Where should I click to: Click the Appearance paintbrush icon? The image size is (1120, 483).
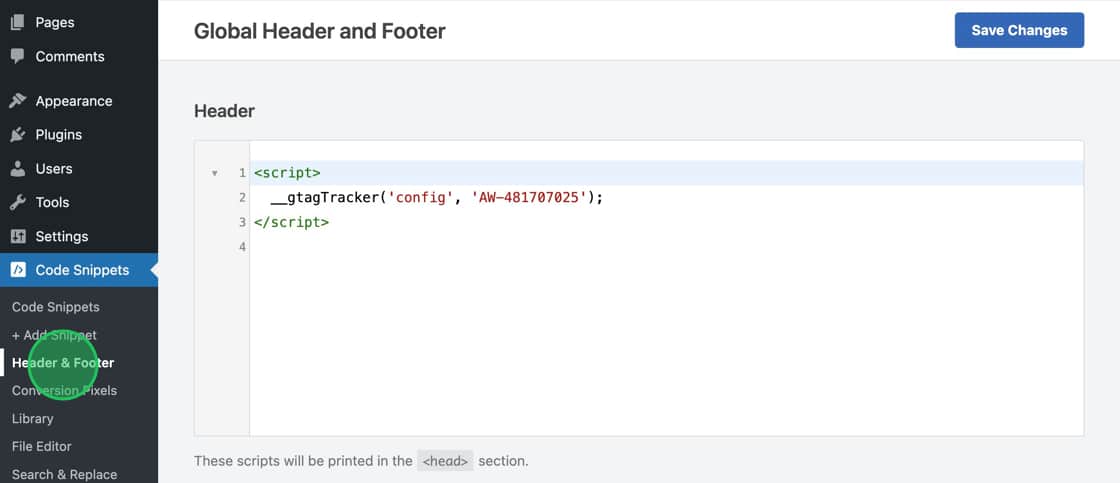(18, 101)
